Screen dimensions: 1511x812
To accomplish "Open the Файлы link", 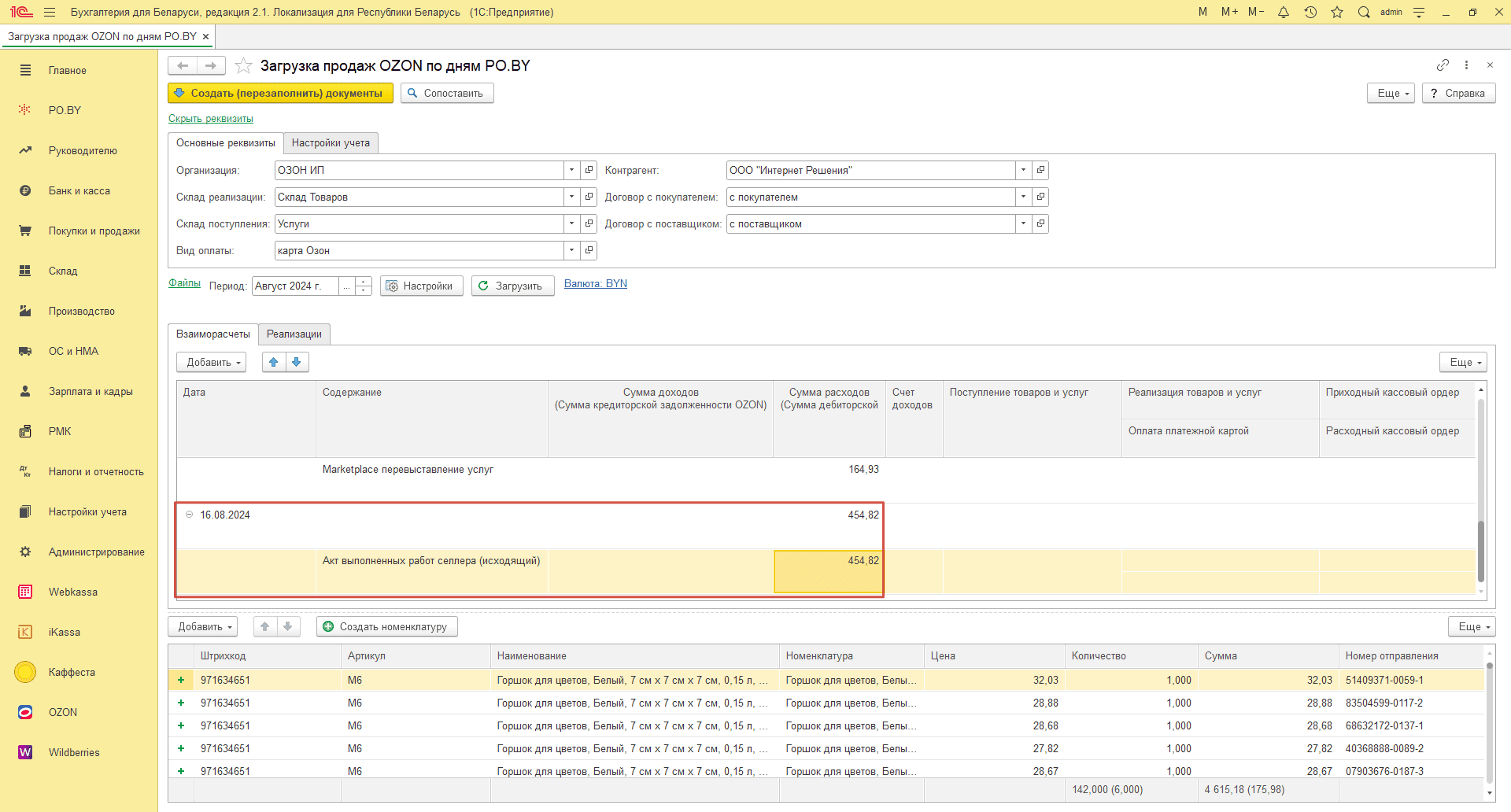I will pos(184,283).
